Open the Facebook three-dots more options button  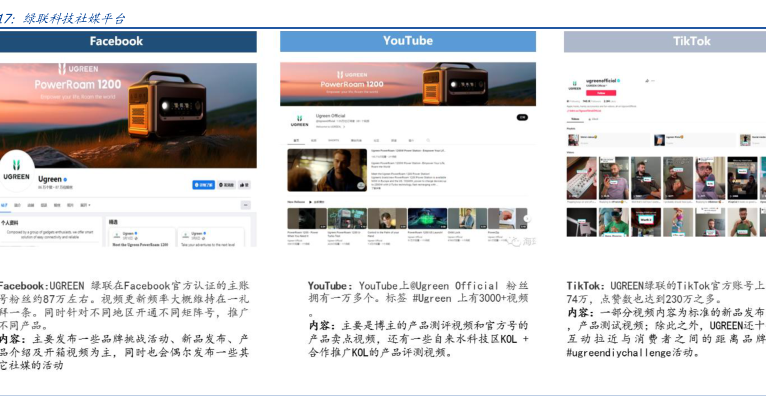point(246,205)
